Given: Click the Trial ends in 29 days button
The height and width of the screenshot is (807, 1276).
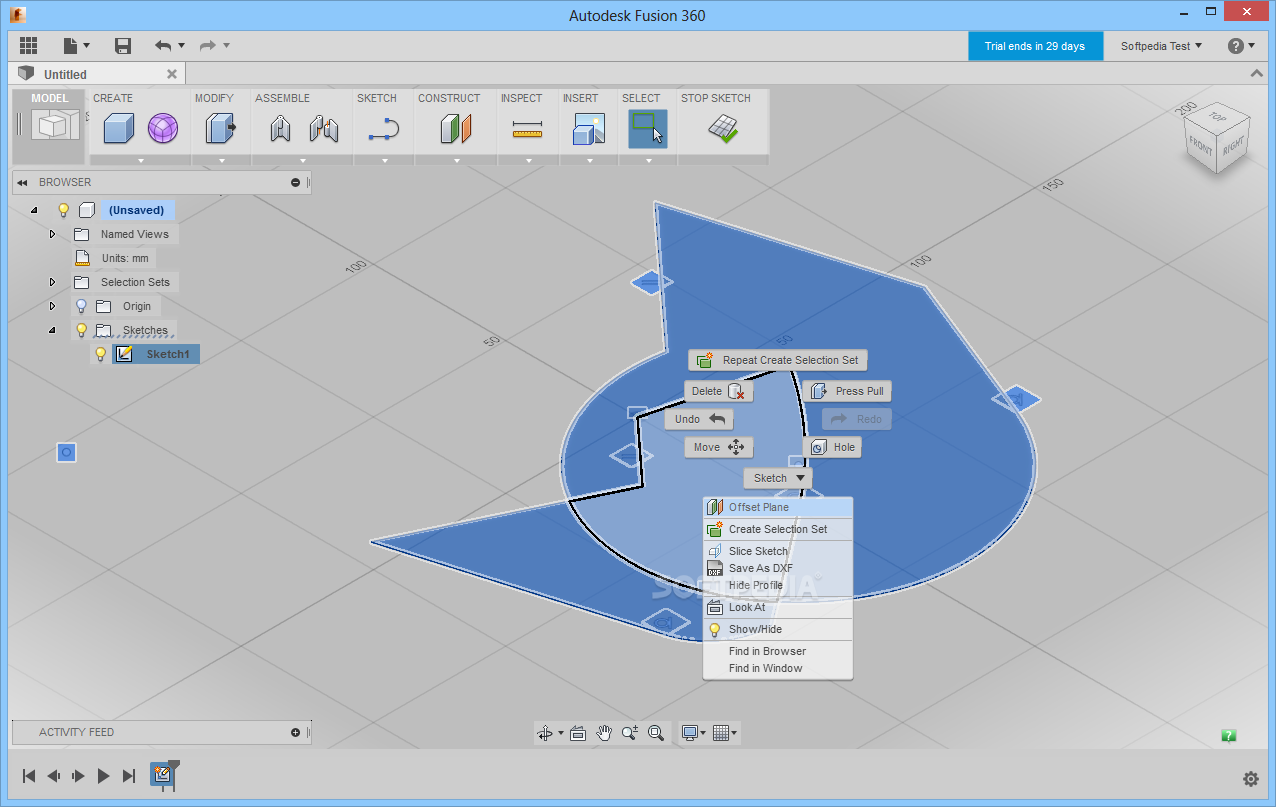Looking at the screenshot, I should click(x=1035, y=46).
